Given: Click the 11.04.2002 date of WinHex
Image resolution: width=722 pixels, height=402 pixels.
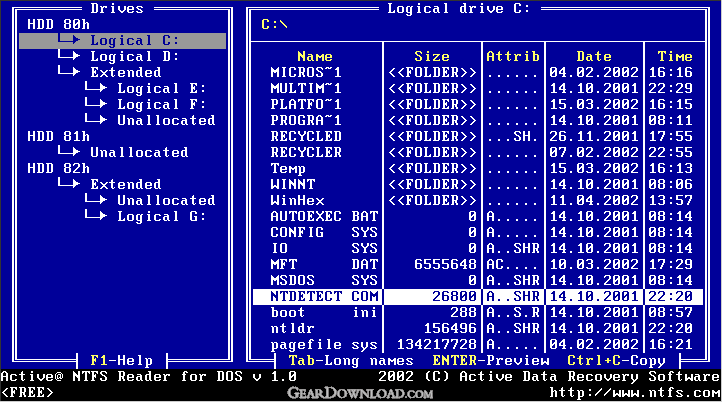Looking at the screenshot, I should (x=594, y=200).
